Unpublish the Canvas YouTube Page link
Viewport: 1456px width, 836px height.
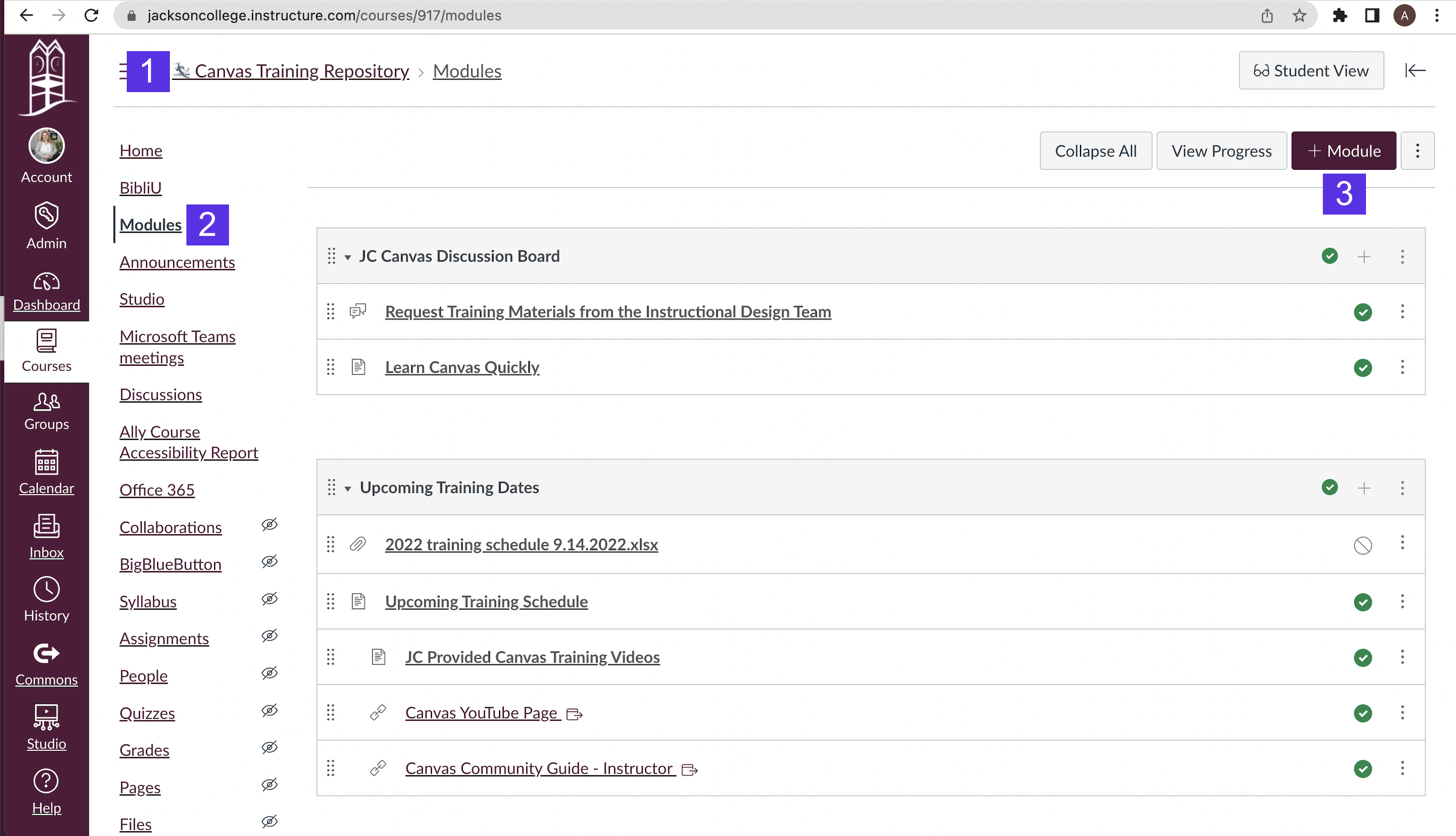1363,713
